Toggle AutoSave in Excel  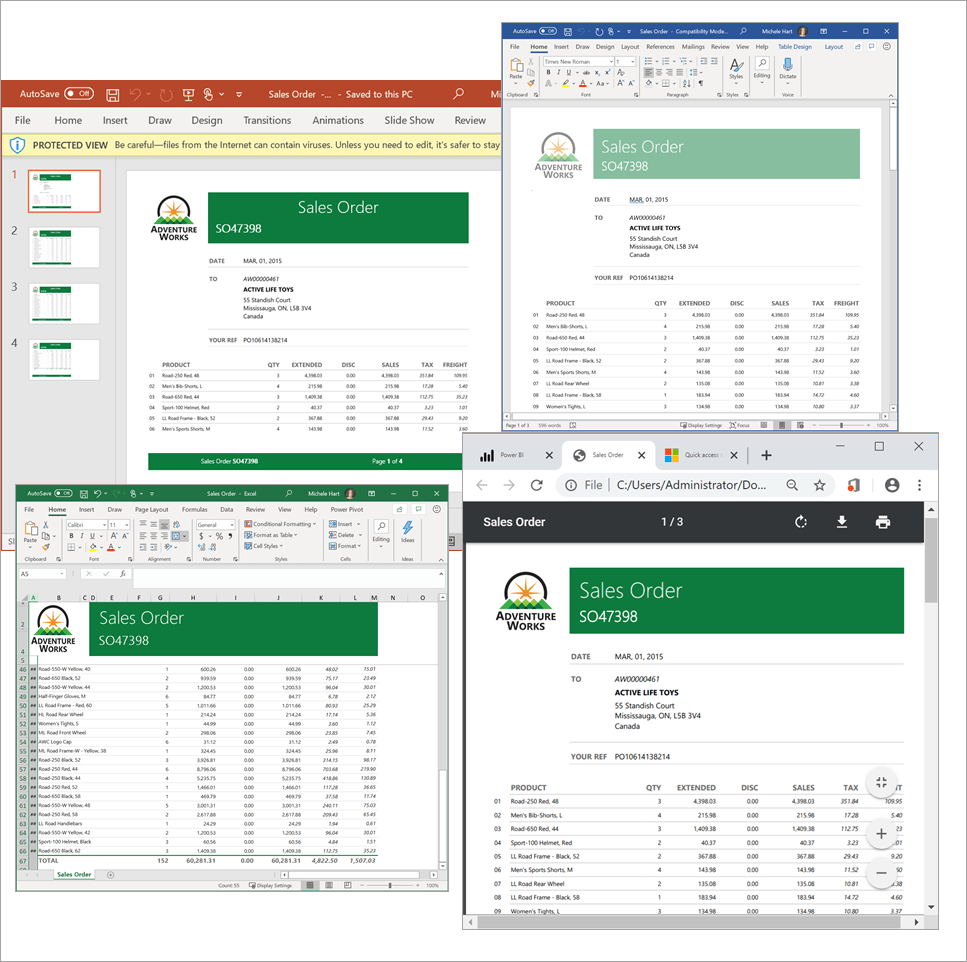coord(64,493)
